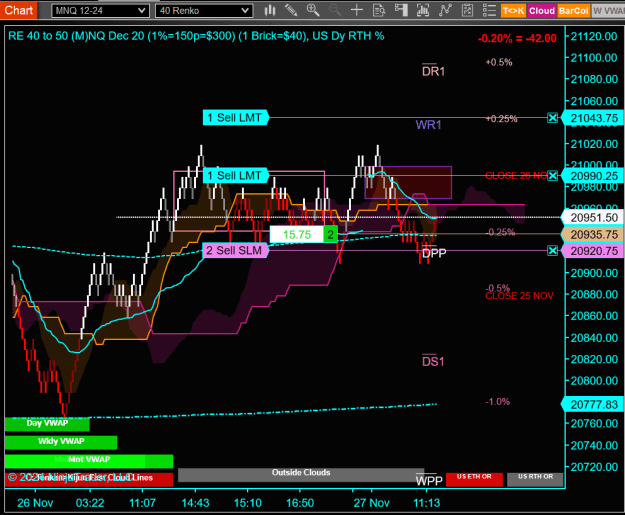Click the 03:22 time axis label
The height and width of the screenshot is (515, 625).
90,503
